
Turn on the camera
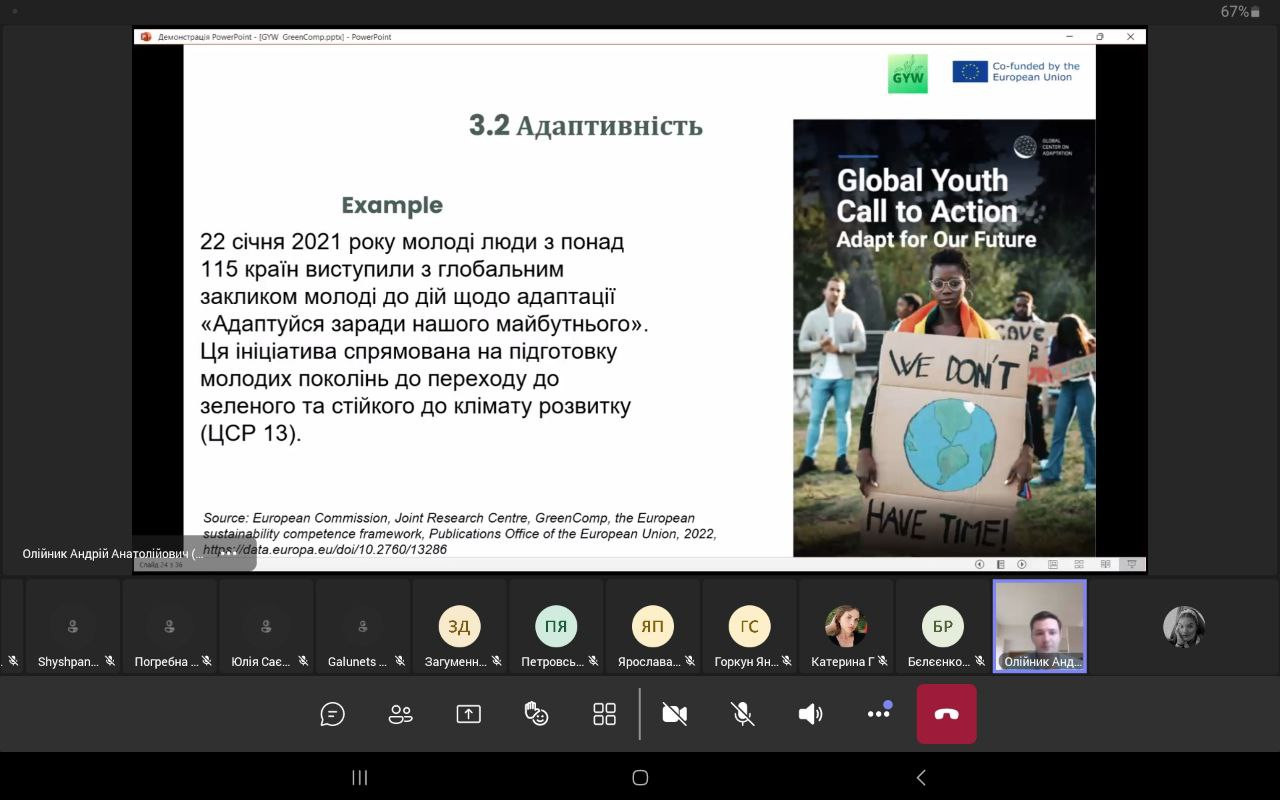pyautogui.click(x=675, y=714)
